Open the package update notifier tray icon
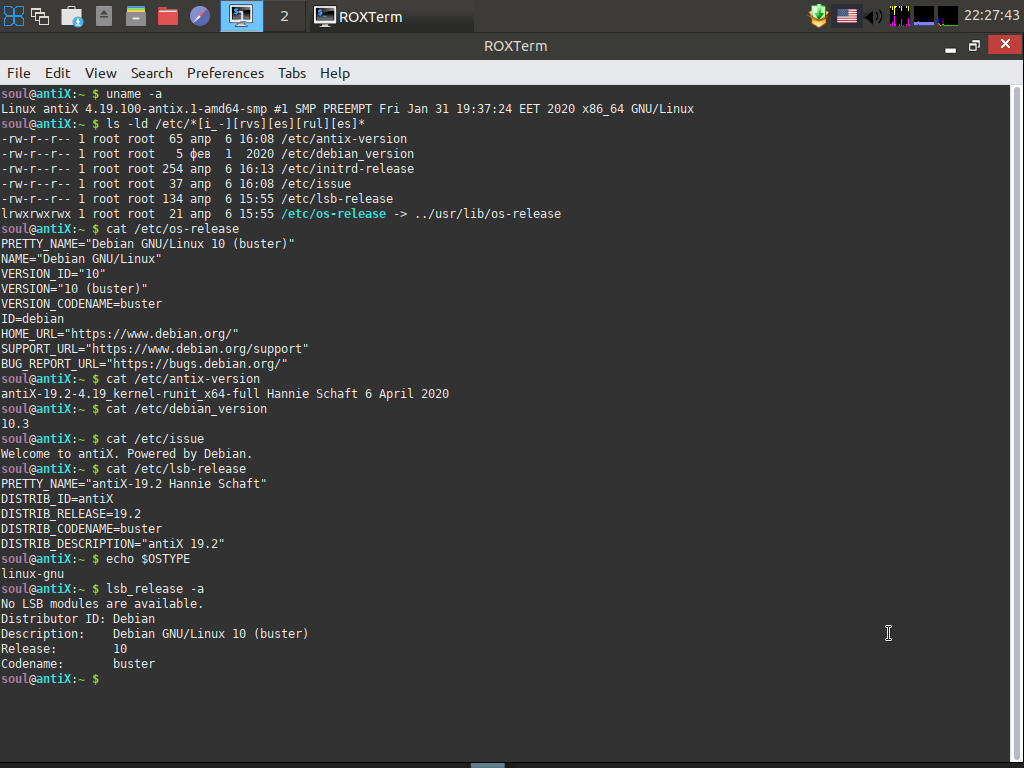Viewport: 1024px width, 768px height. (x=818, y=16)
